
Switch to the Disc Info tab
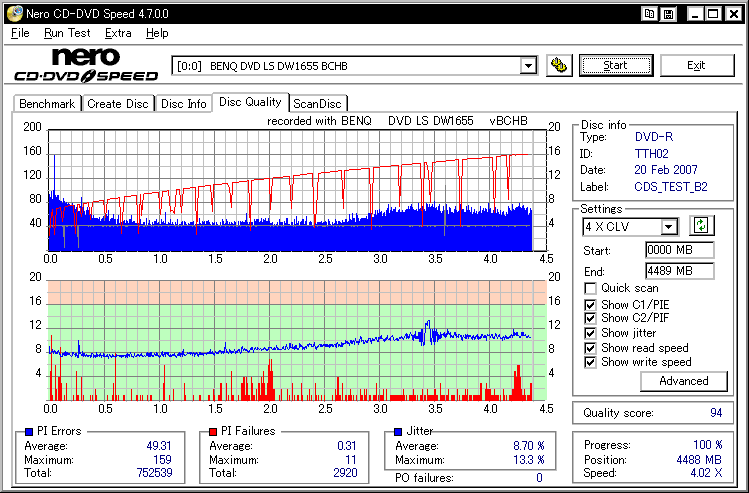[183, 104]
